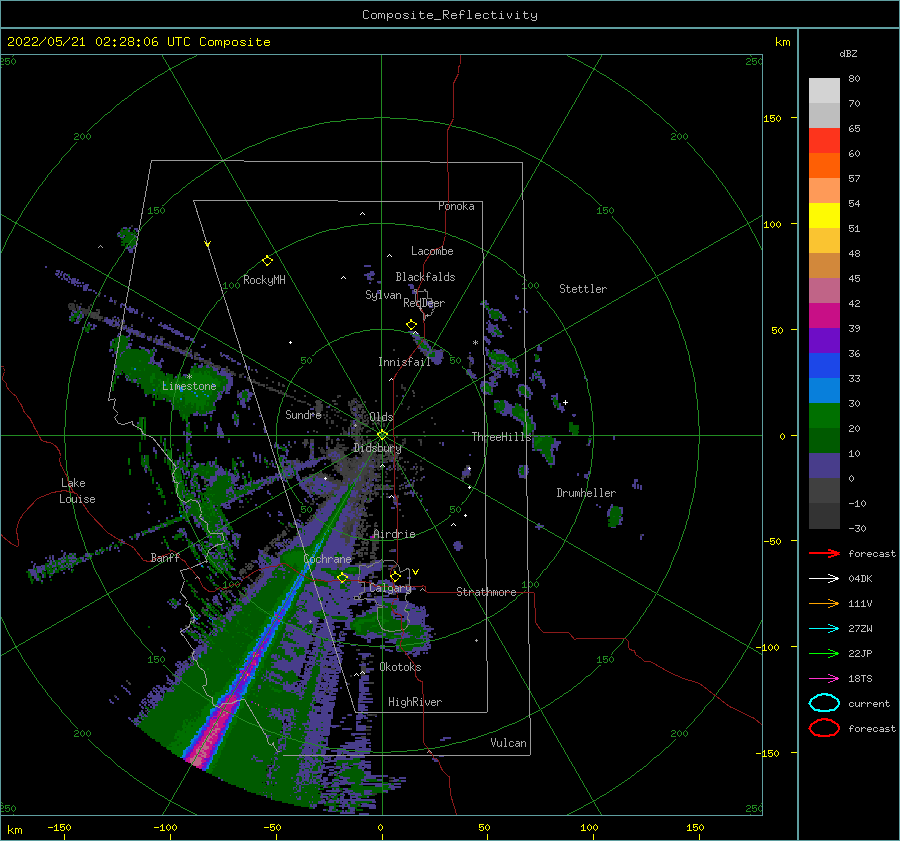Click the yellow diamond marker at radar center
This screenshot has width=900, height=841.
click(x=382, y=435)
